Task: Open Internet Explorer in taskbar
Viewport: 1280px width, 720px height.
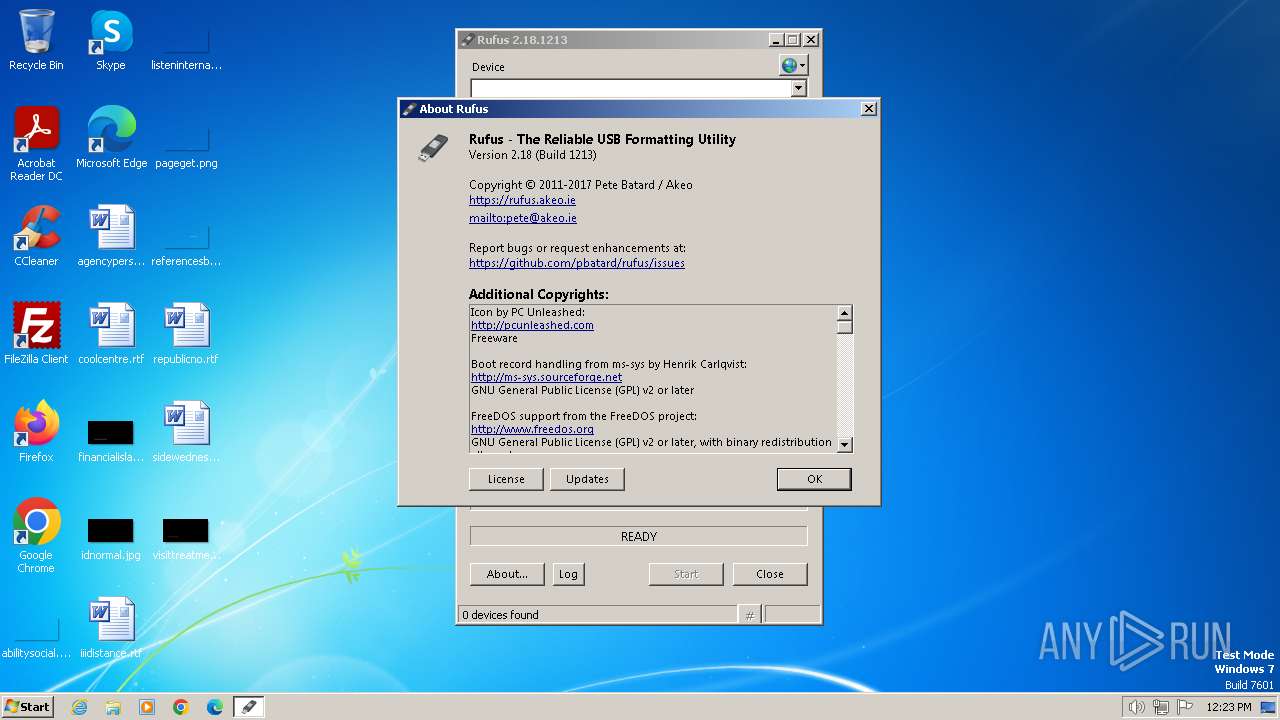Action: click(79, 707)
